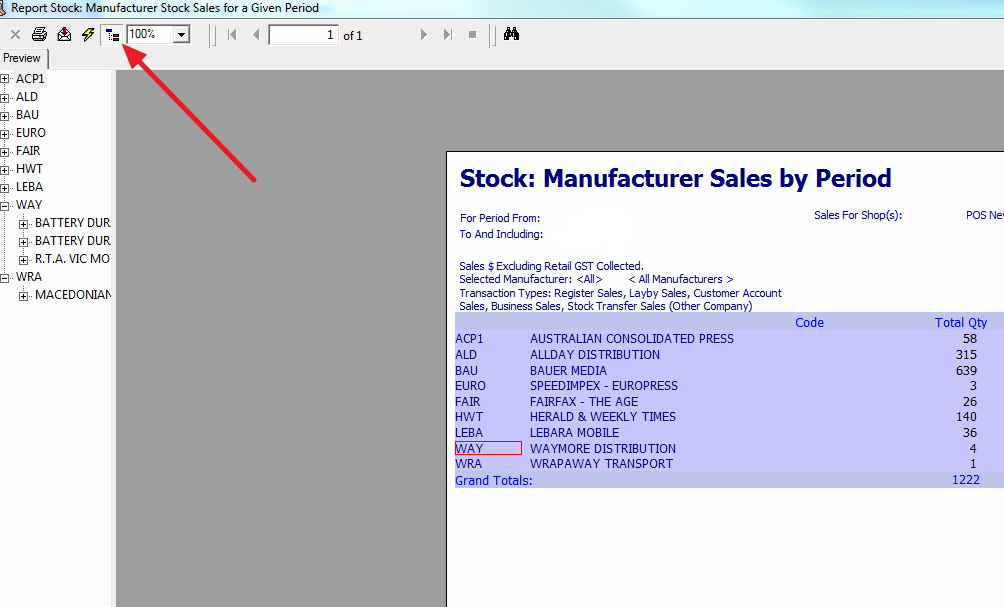
Task: Select ALD in the group tree
Action: tap(27, 97)
